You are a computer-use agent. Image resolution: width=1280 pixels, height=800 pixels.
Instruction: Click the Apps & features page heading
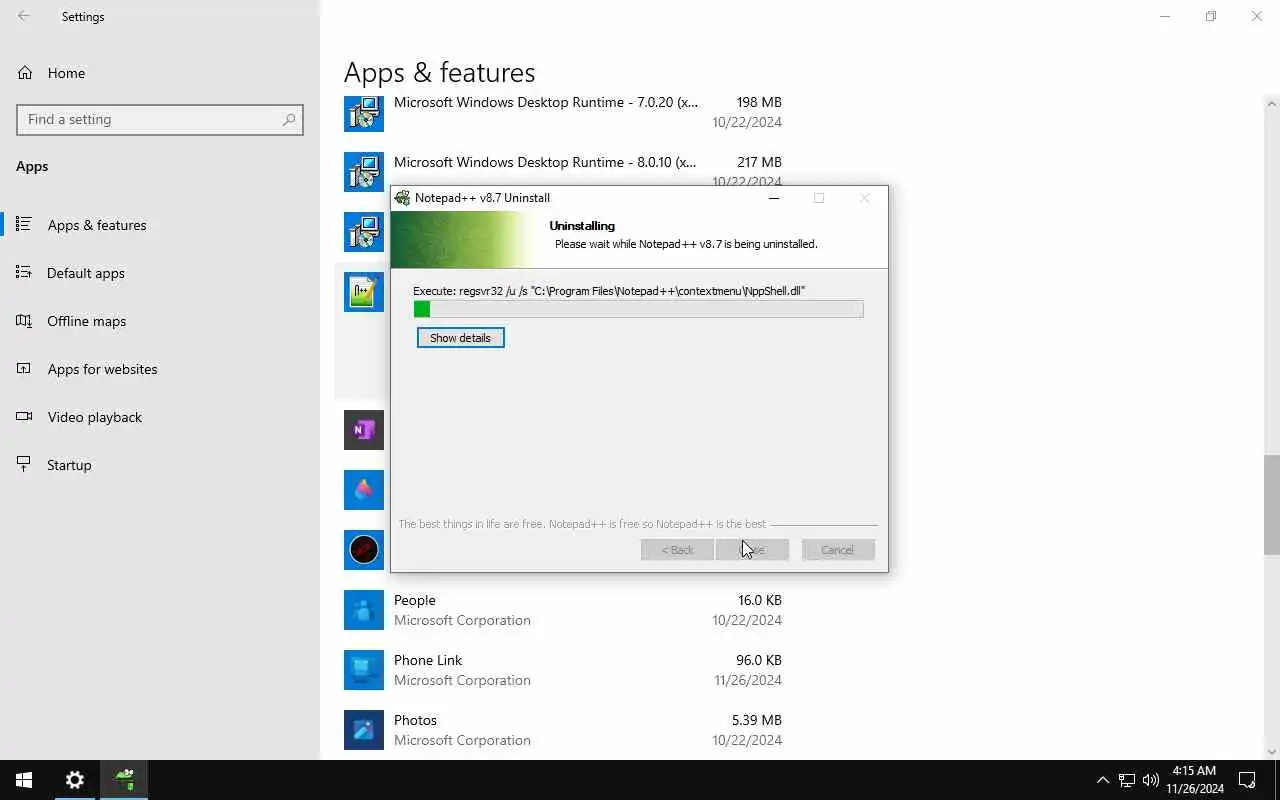[x=439, y=72]
